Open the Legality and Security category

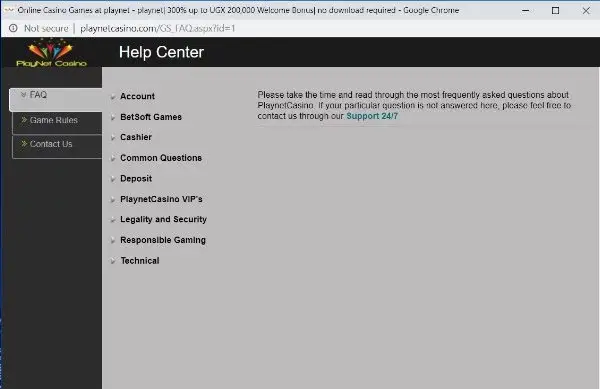(163, 220)
